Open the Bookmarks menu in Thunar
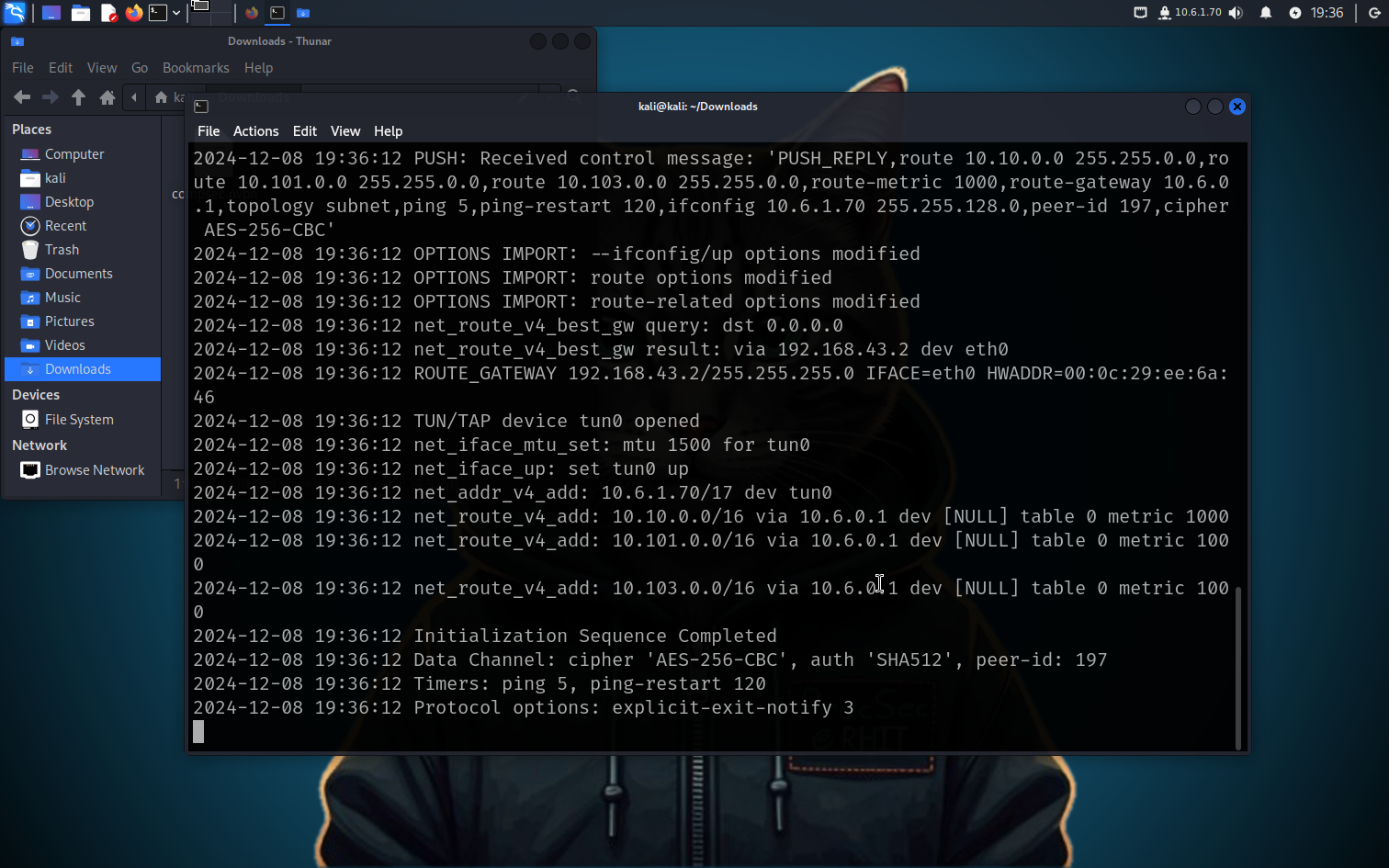The height and width of the screenshot is (868, 1389). tap(196, 68)
